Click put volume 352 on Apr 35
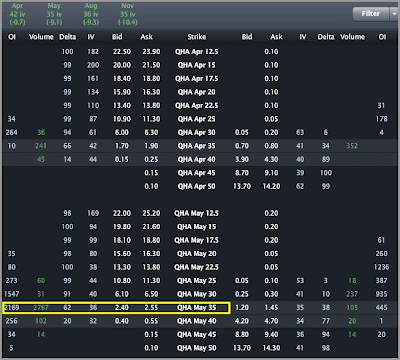The image size is (400, 360). [352, 146]
